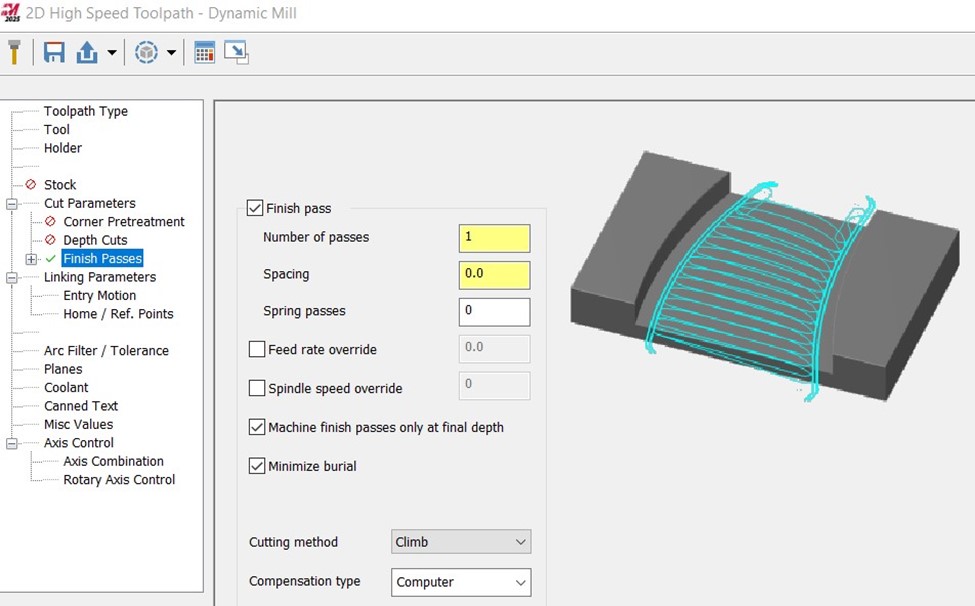This screenshot has width=975, height=606.
Task: Click the Mastercam logo in the title bar
Action: (11, 12)
